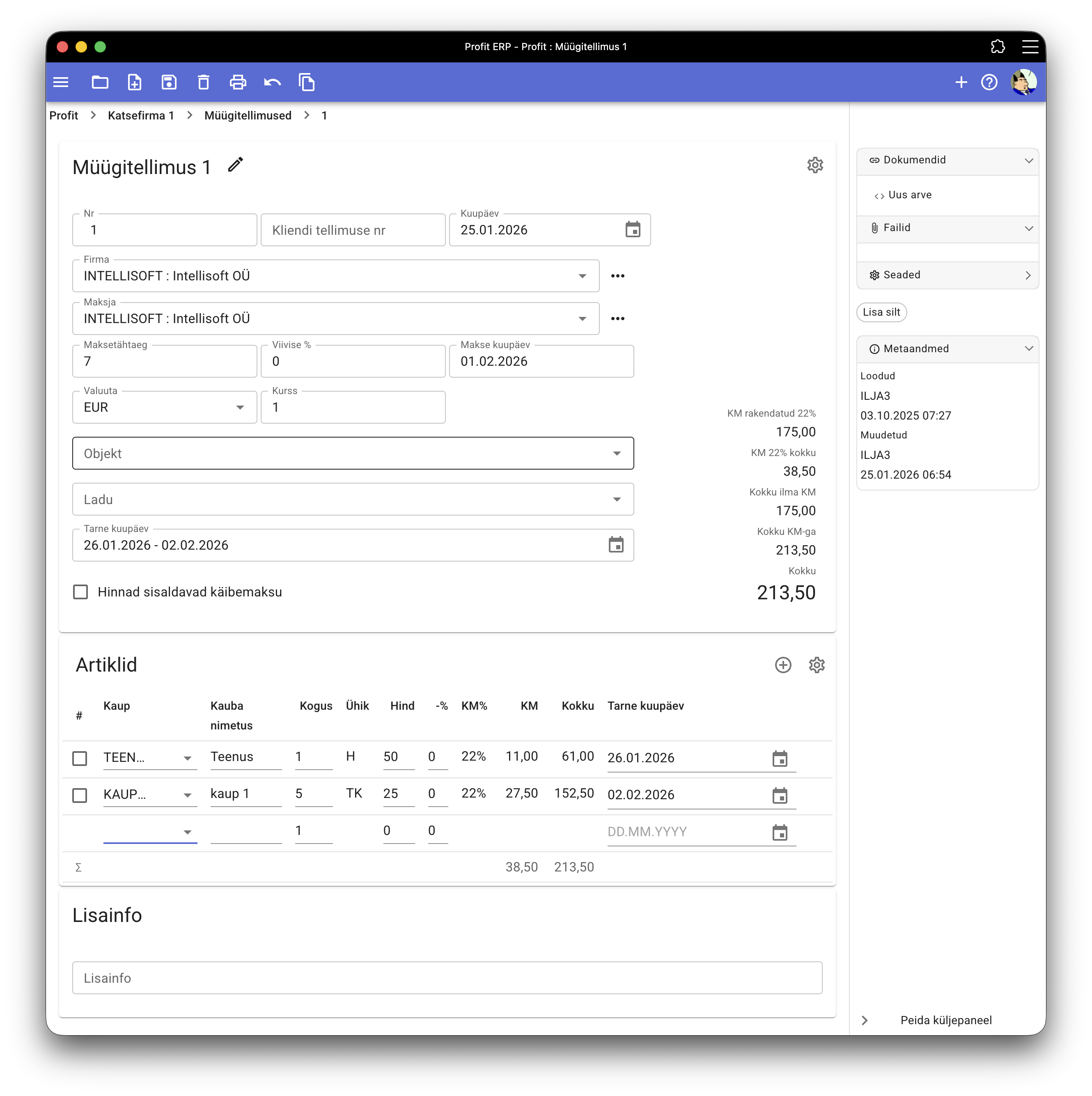The image size is (1092, 1096).
Task: Check the Teenus article row checkbox
Action: [80, 759]
